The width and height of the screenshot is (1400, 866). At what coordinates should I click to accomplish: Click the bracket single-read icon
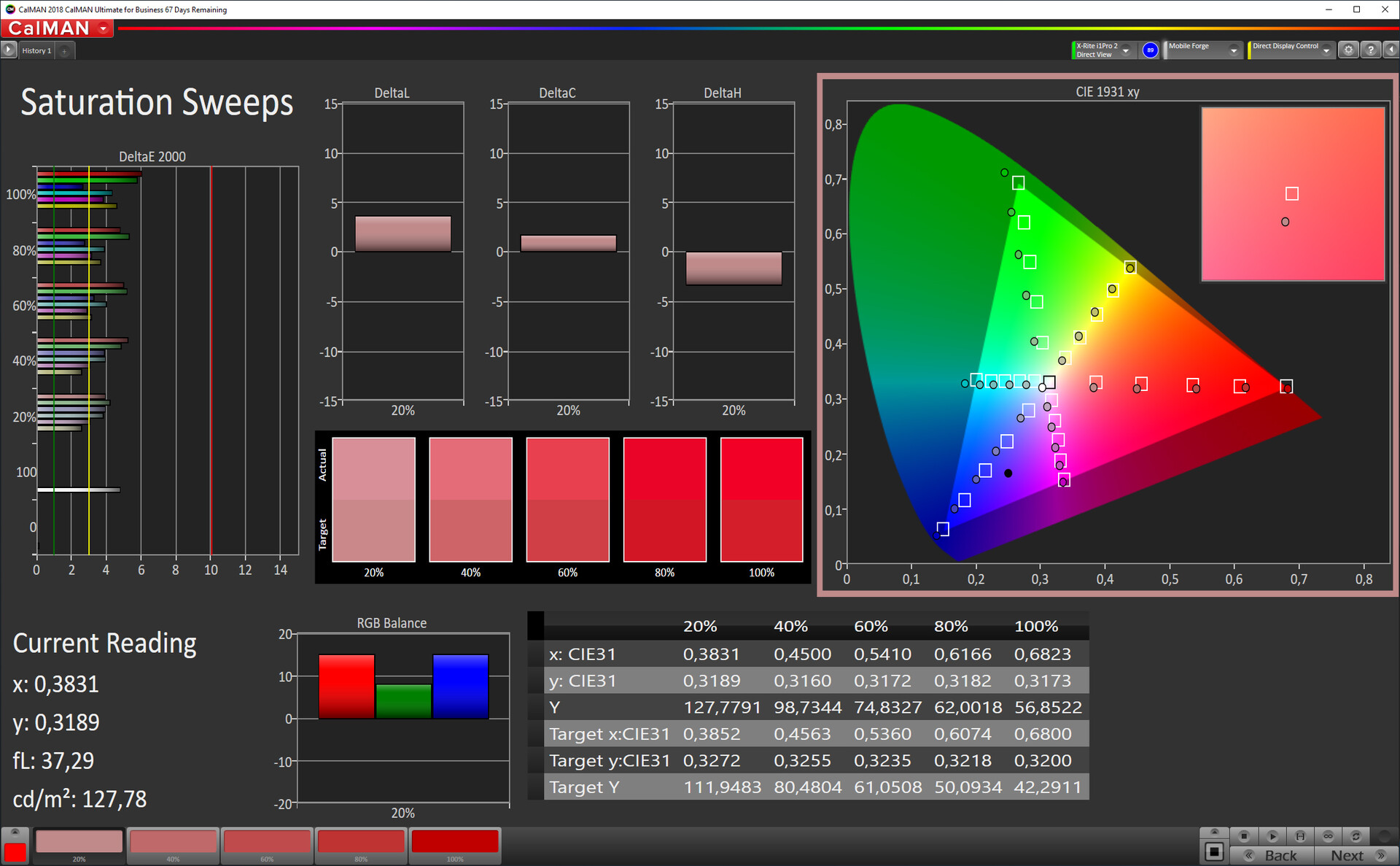1300,835
